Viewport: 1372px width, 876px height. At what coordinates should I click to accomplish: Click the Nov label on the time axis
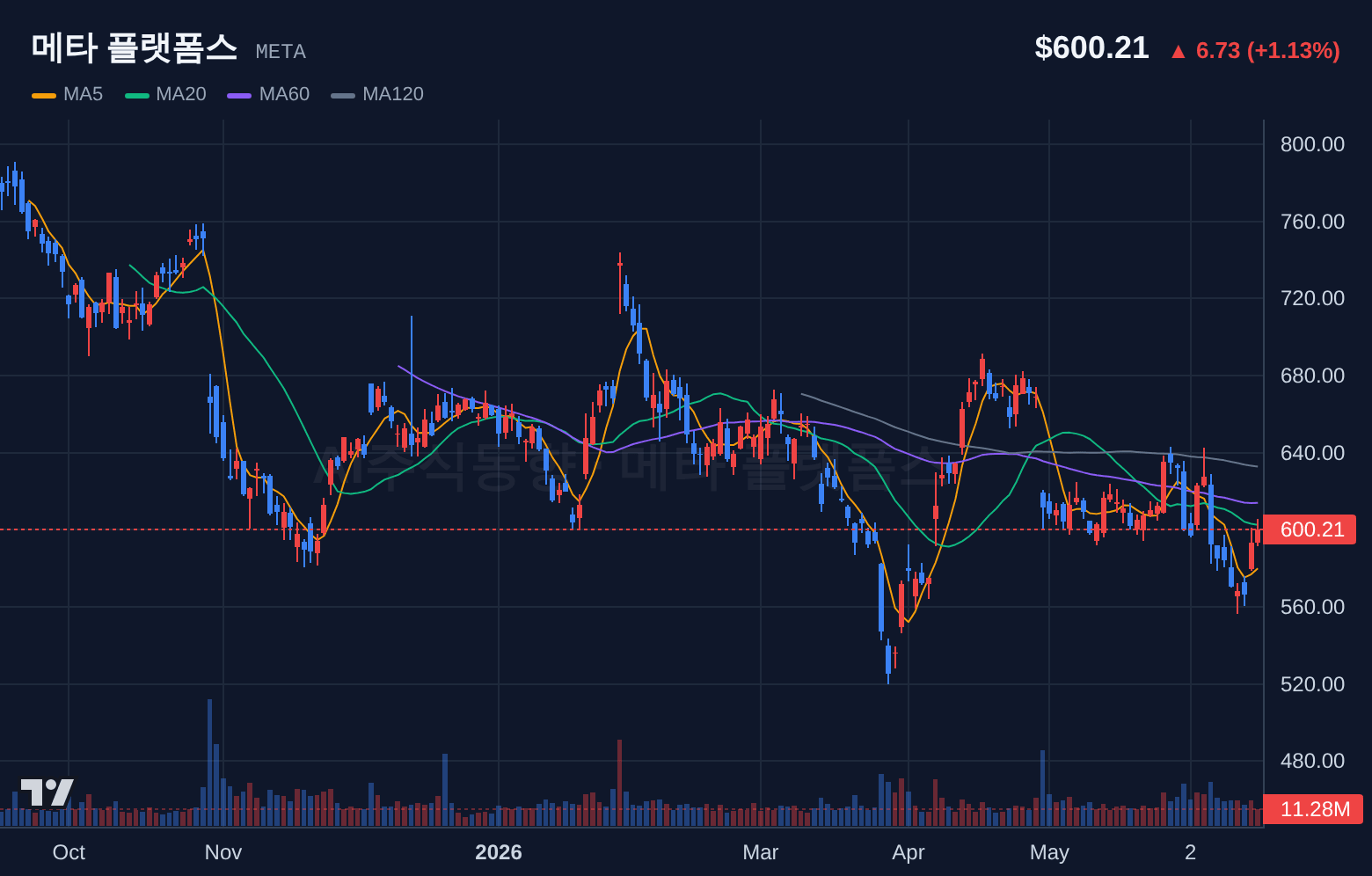point(223,852)
